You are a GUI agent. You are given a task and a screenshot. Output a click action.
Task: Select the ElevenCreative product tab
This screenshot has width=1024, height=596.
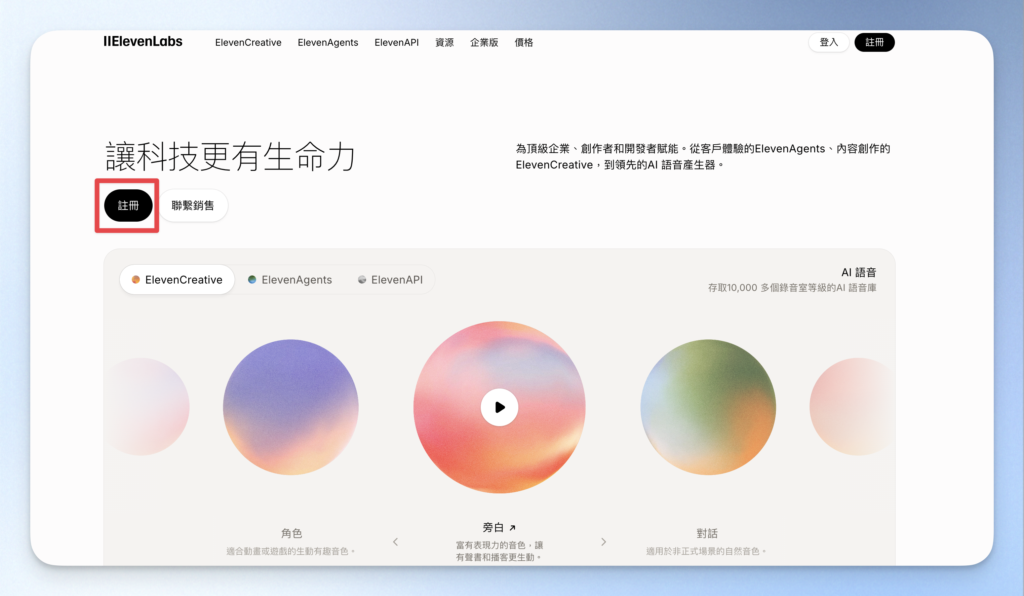coord(177,279)
